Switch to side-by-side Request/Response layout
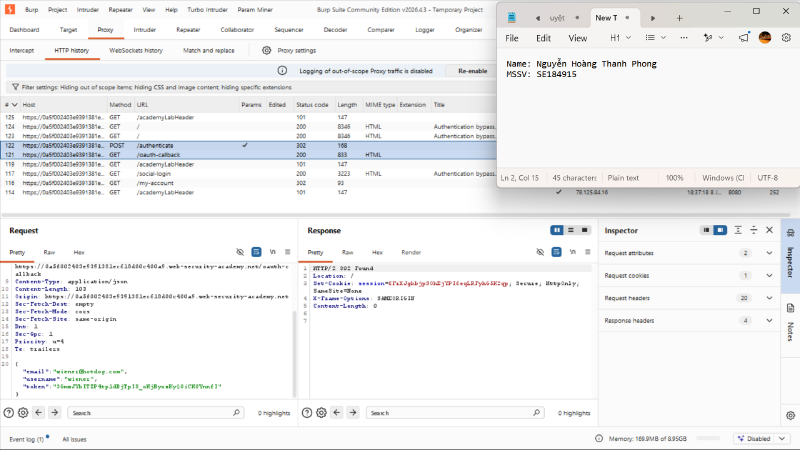 pyautogui.click(x=557, y=230)
